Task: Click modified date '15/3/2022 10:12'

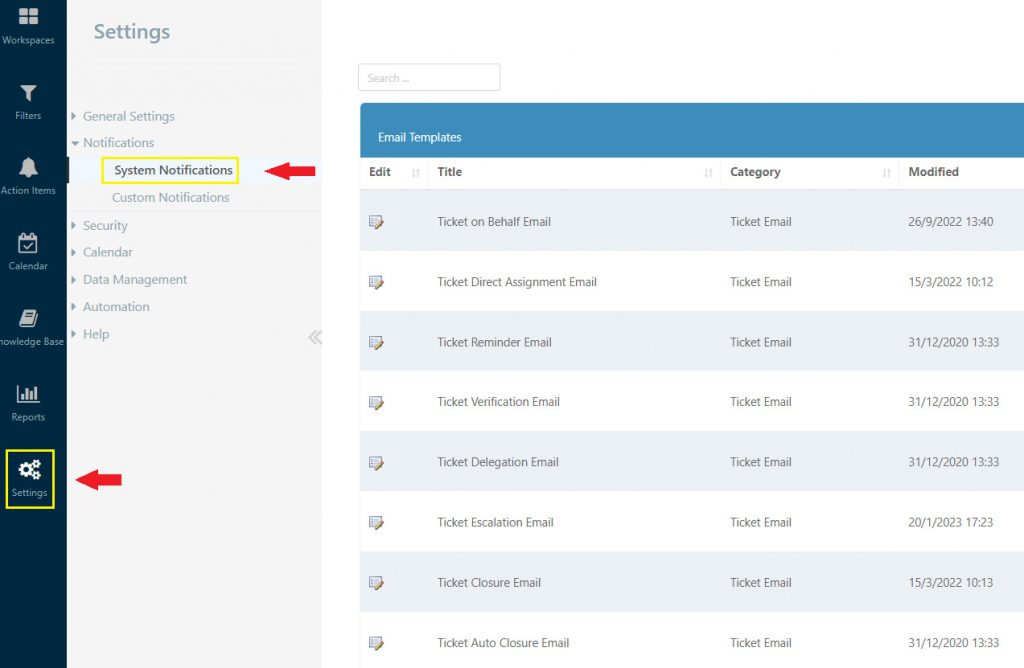Action: [x=950, y=282]
